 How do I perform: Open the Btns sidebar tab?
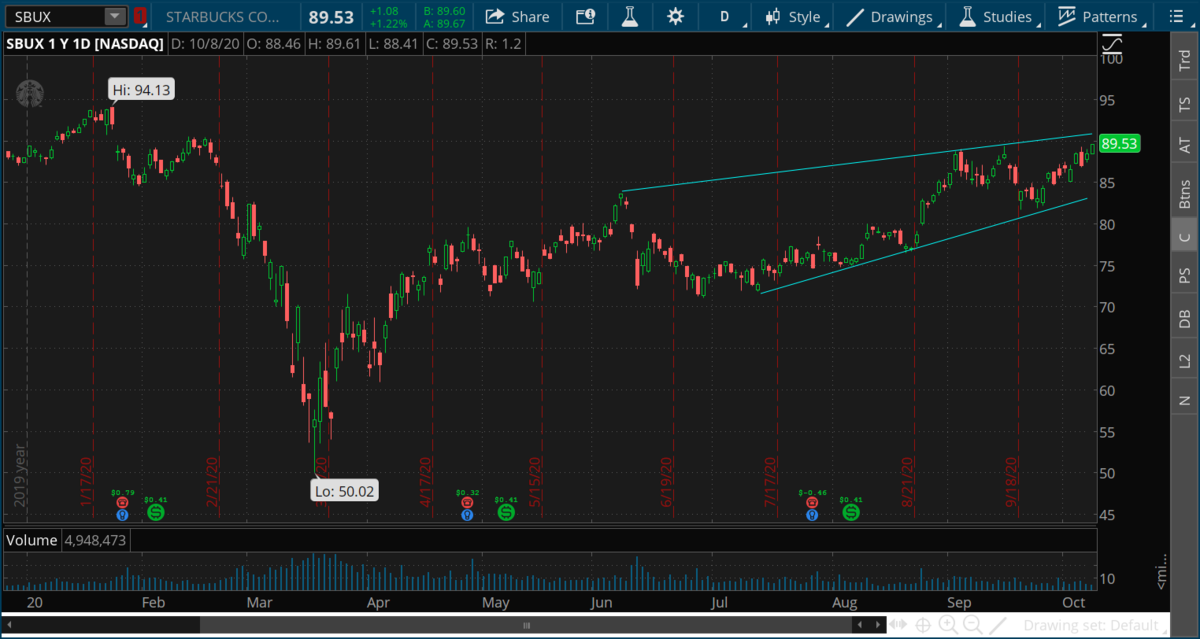(1186, 193)
